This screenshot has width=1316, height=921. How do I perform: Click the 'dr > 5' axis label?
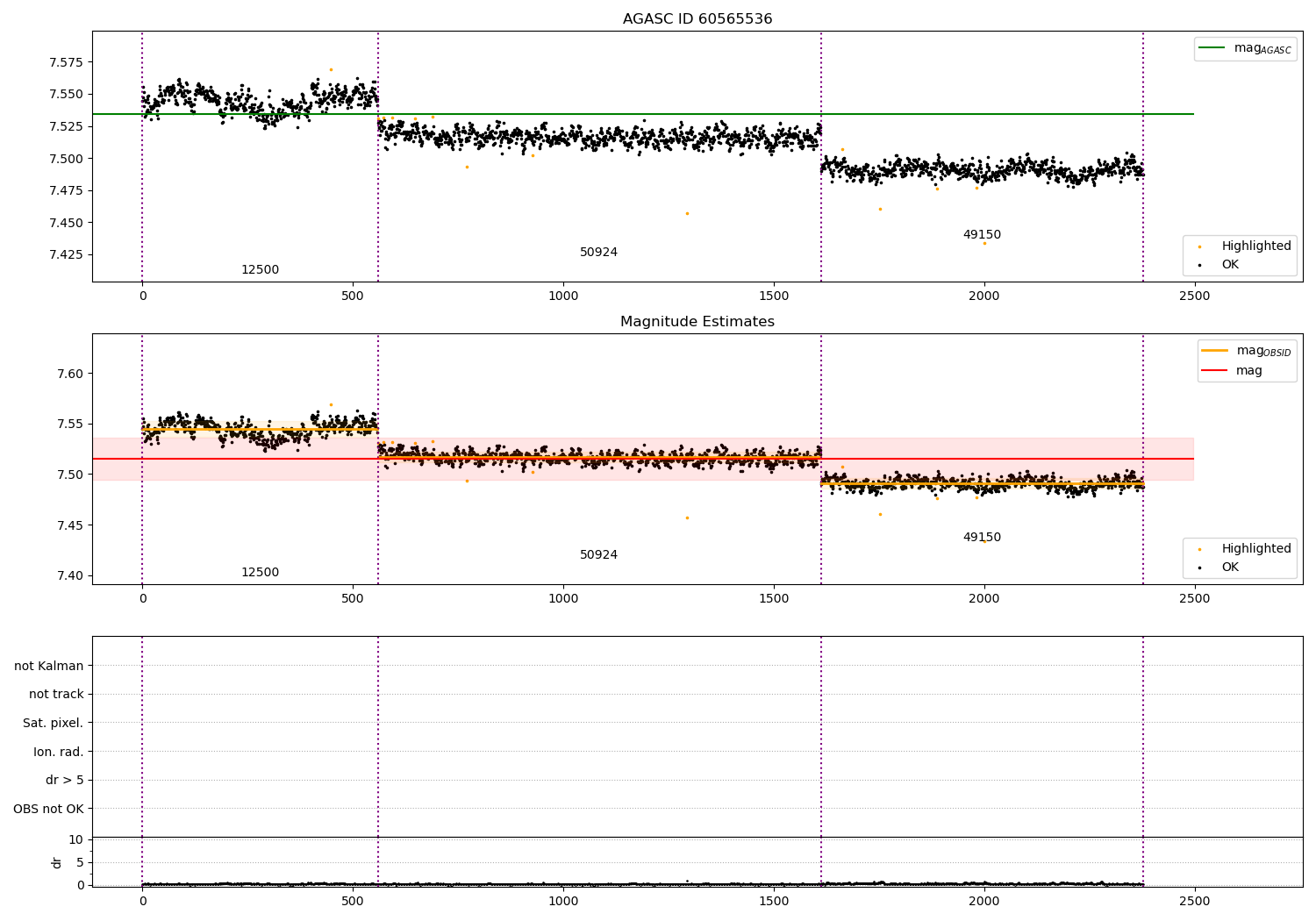(x=65, y=780)
